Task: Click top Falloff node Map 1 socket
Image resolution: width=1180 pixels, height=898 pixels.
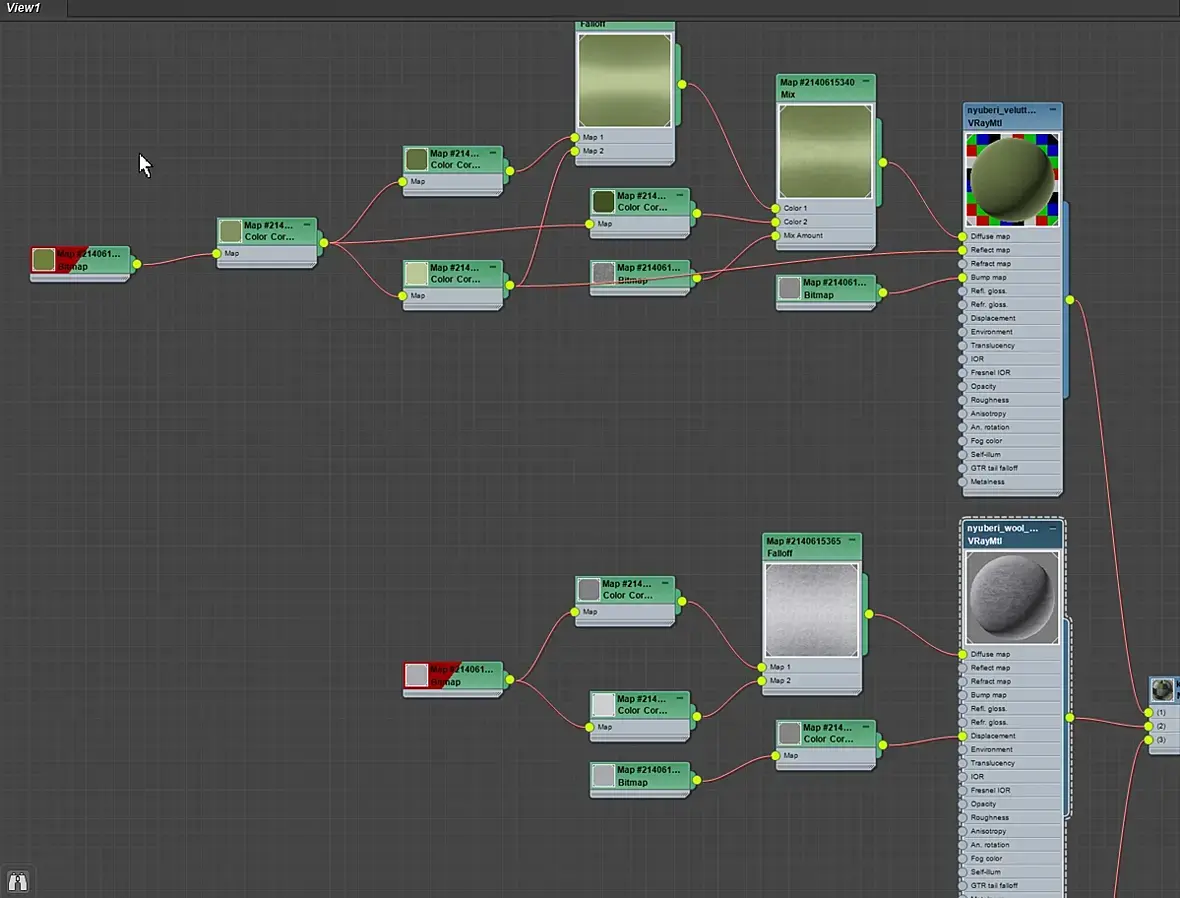Action: (575, 137)
